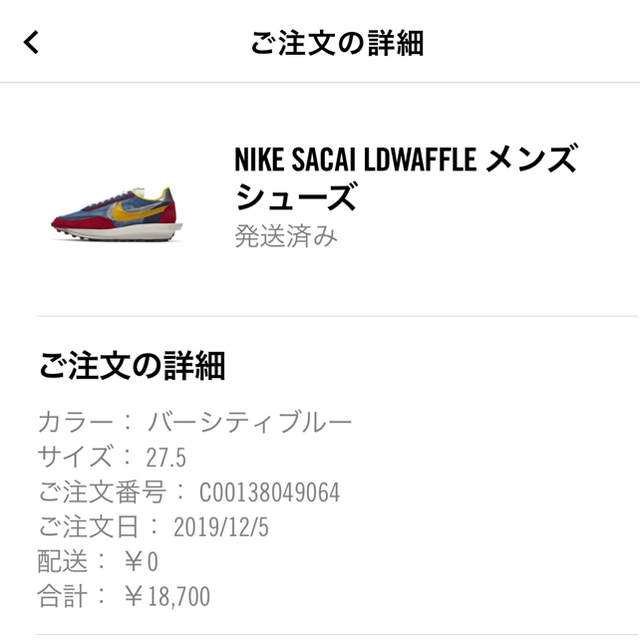
Task: Tap the yellow swoosh on the shoe
Action: click(x=137, y=210)
